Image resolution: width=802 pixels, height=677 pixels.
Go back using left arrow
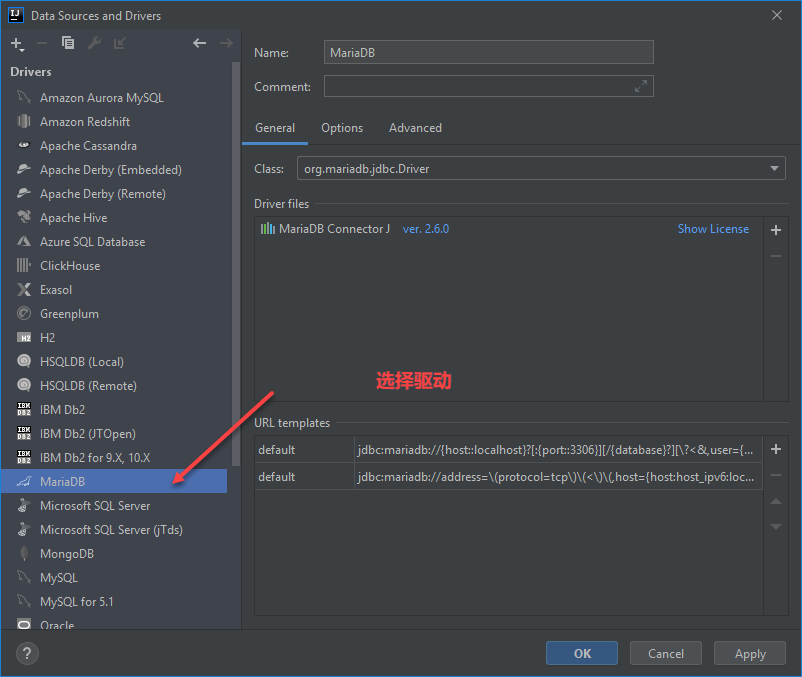pos(199,43)
